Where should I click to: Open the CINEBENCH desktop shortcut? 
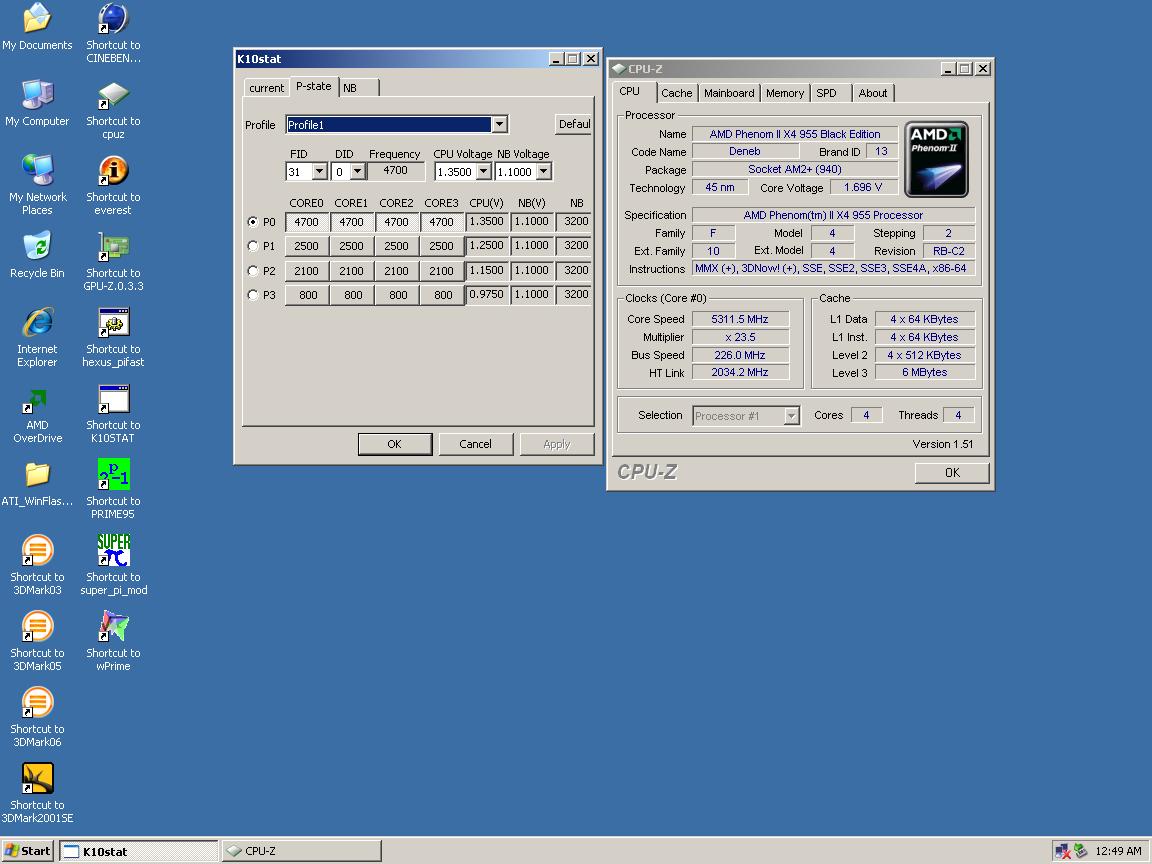pyautogui.click(x=113, y=20)
